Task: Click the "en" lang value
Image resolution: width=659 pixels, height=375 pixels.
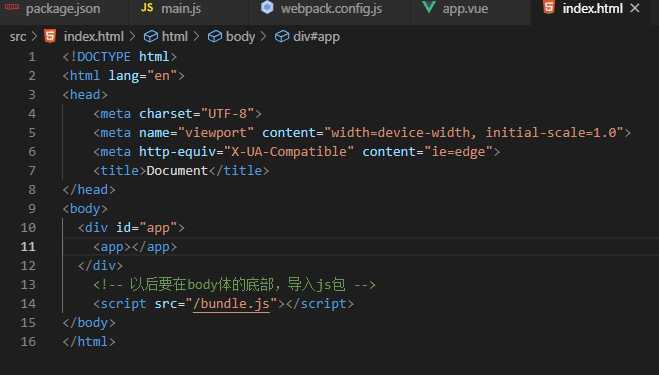Action: (x=162, y=76)
